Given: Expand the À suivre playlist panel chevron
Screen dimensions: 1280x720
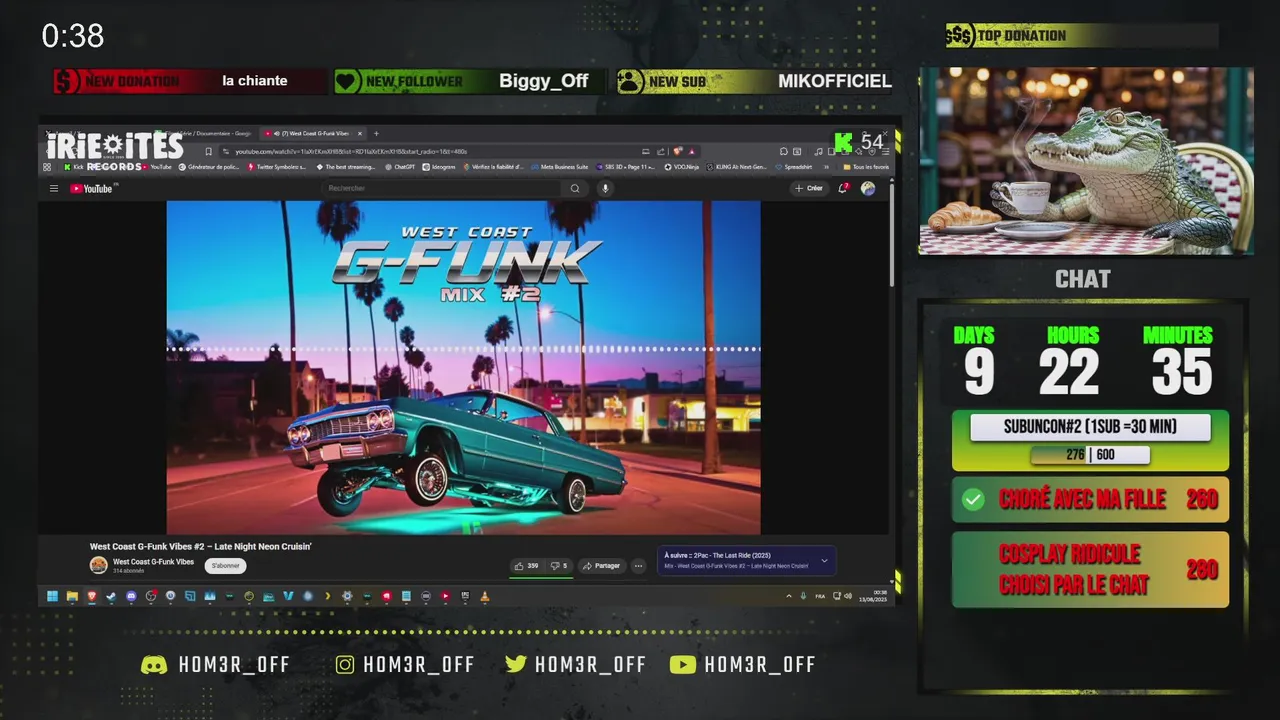Looking at the screenshot, I should coord(824,561).
